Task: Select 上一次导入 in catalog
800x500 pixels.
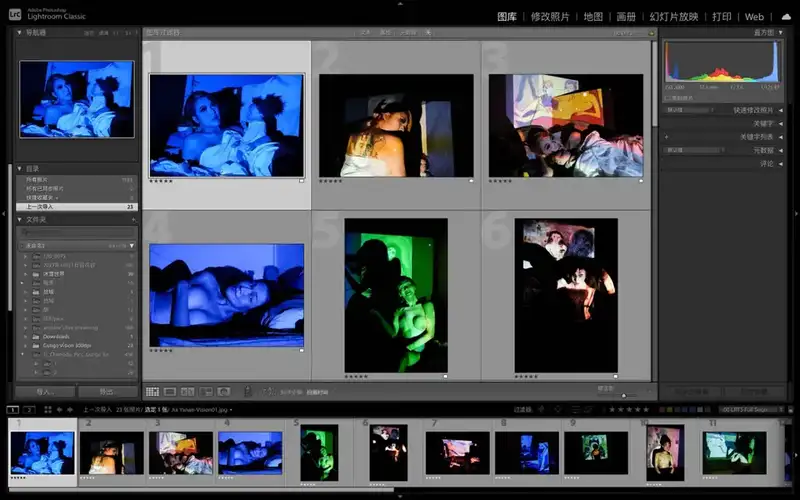Action: click(x=77, y=207)
